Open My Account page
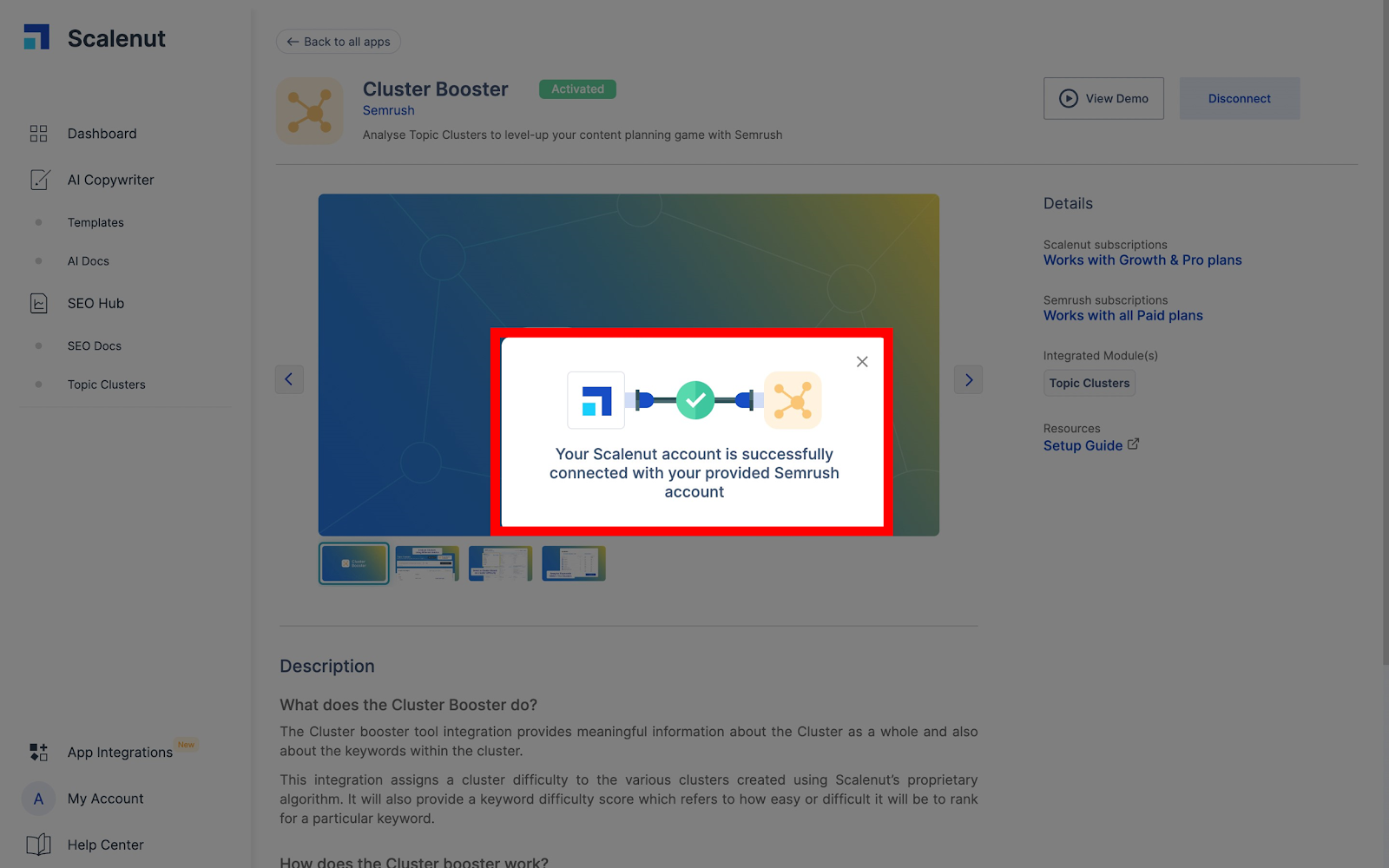The width and height of the screenshot is (1389, 868). click(105, 799)
